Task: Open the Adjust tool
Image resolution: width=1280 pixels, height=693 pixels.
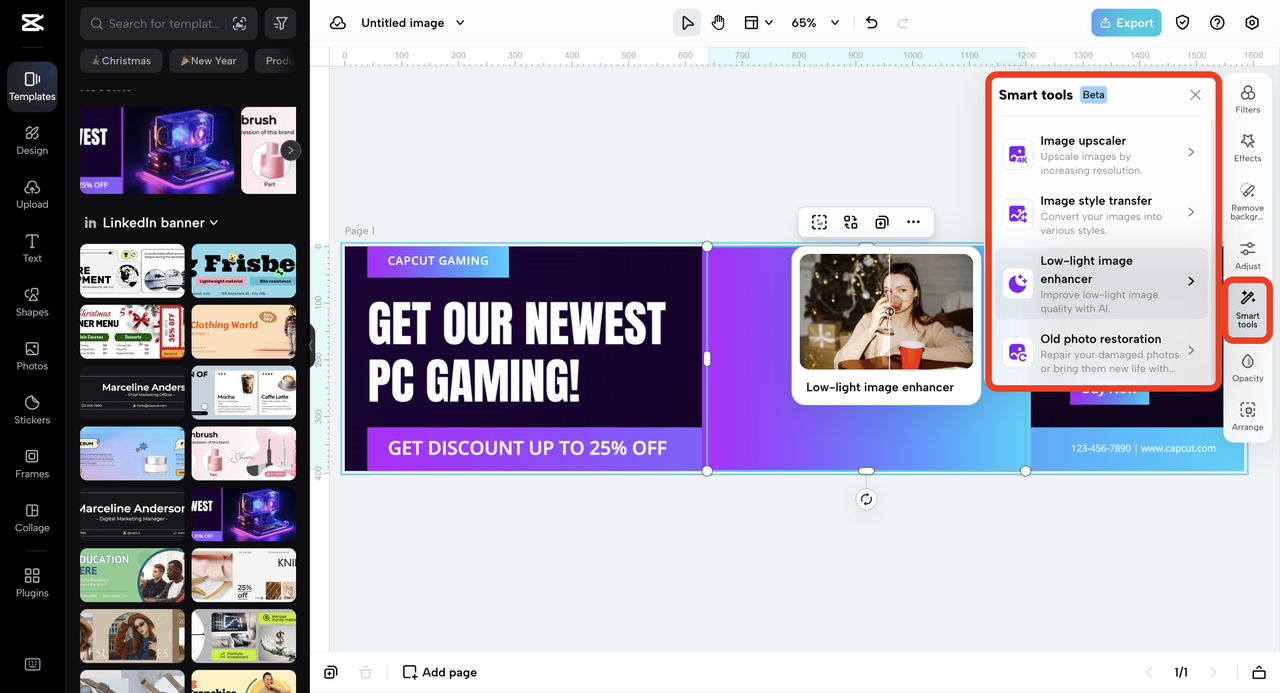Action: pos(1247,255)
